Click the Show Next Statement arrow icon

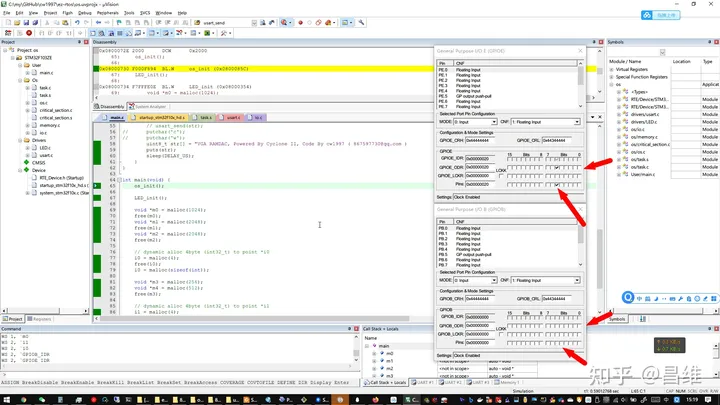[80, 33]
